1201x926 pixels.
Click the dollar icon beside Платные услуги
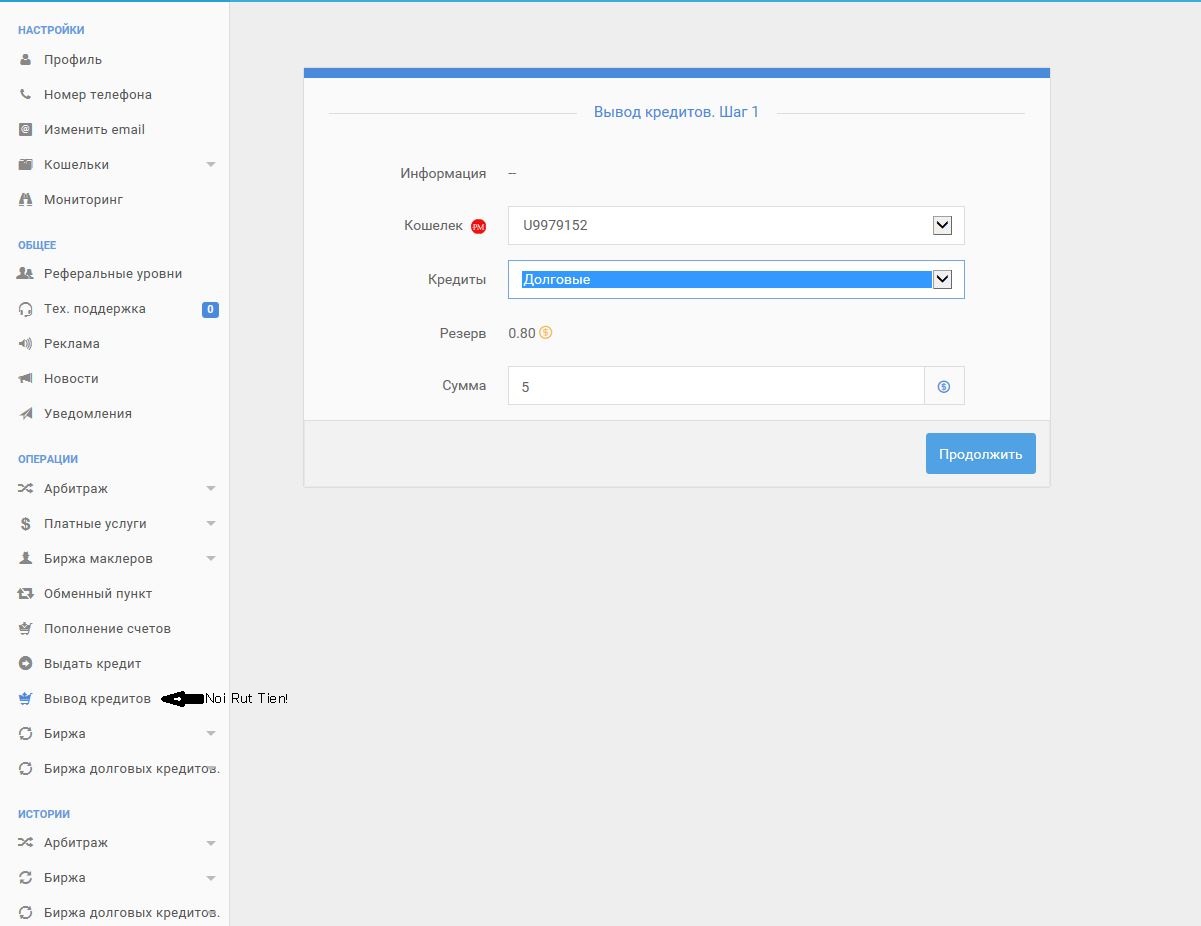click(x=26, y=524)
